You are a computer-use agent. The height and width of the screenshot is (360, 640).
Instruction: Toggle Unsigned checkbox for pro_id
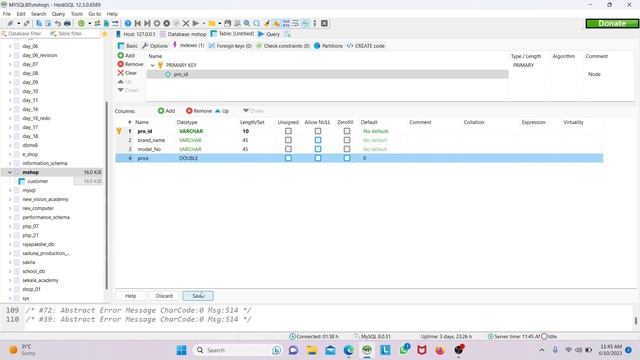click(x=288, y=131)
